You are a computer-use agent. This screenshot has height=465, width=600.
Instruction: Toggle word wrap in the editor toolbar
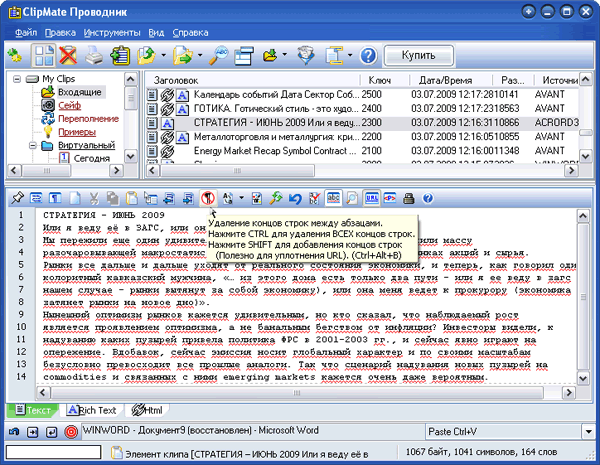[x=36, y=198]
